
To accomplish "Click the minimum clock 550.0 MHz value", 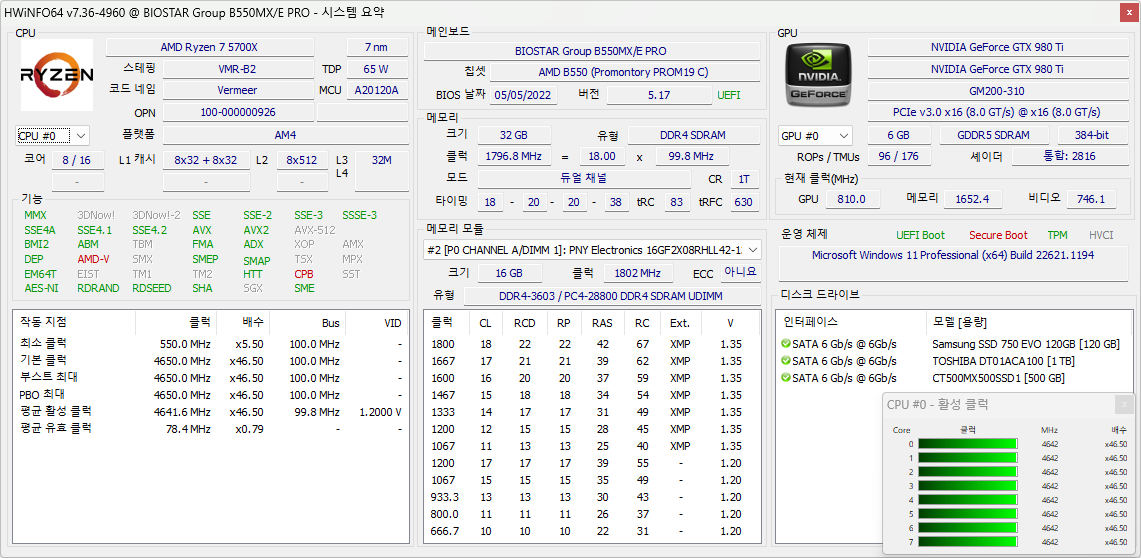I will coord(185,344).
